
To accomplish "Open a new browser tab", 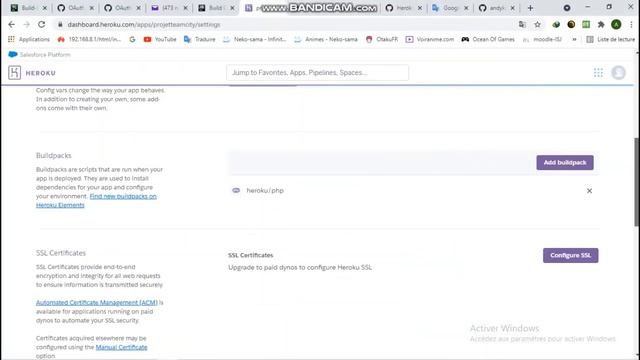I will pos(530,8).
